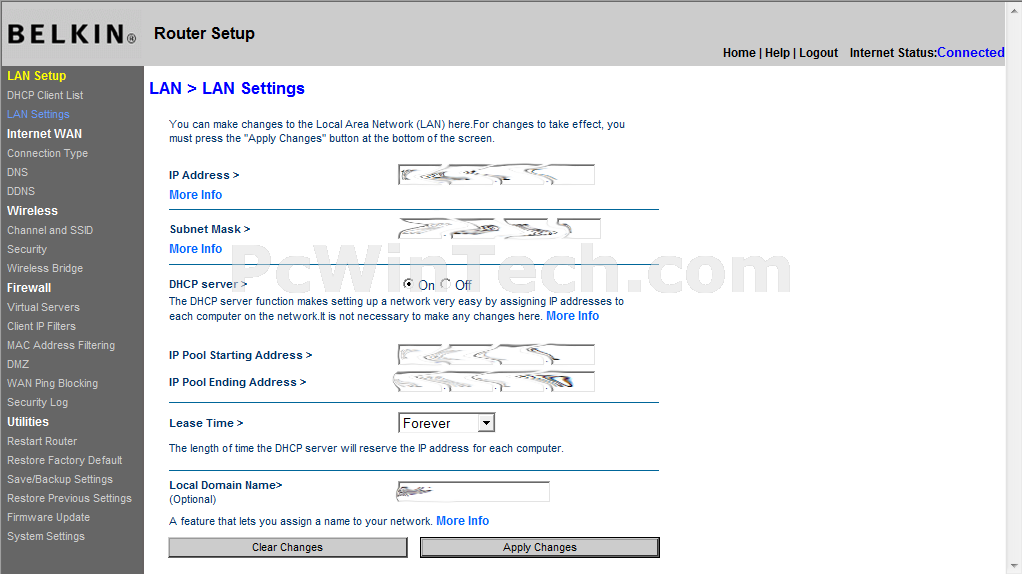Open MAC Address Filtering in sidebar
Image resolution: width=1022 pixels, height=574 pixels.
pyautogui.click(x=61, y=345)
